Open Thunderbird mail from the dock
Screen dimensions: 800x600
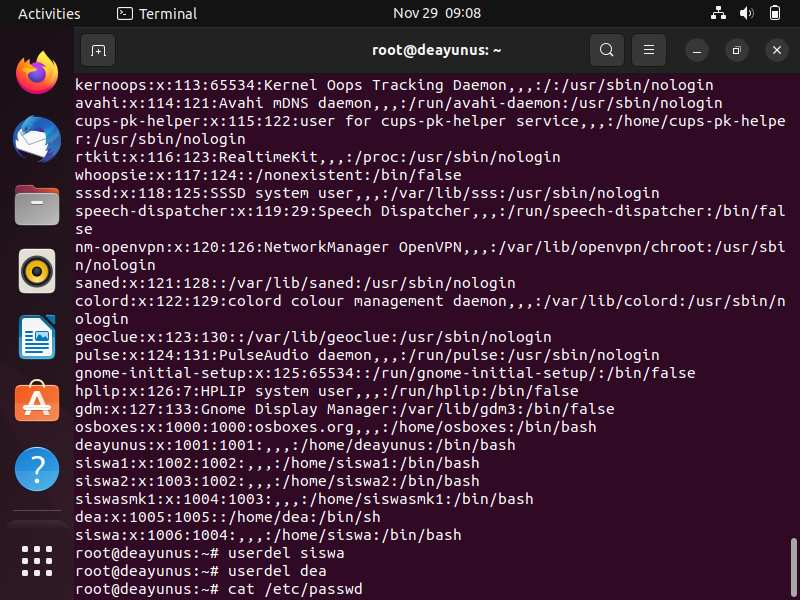(x=37, y=139)
